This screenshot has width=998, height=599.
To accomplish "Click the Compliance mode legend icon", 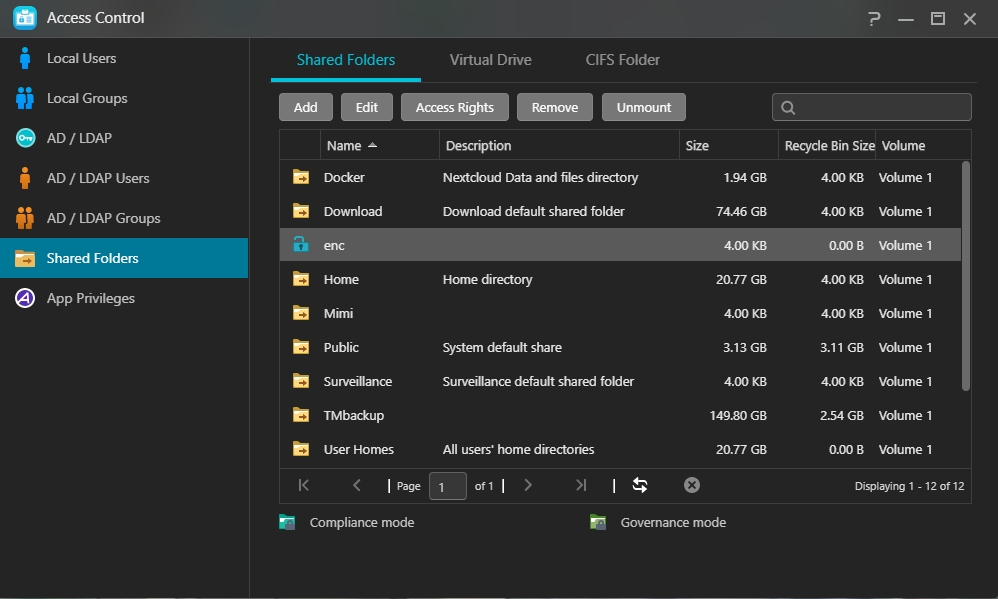I will click(287, 522).
